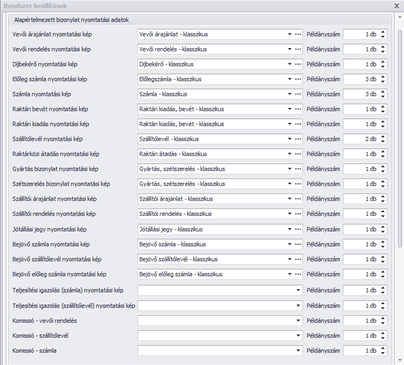This screenshot has height=365, width=404.
Task: Increase Példányszám for Komissió - vevői rendelés
Action: (x=383, y=319)
